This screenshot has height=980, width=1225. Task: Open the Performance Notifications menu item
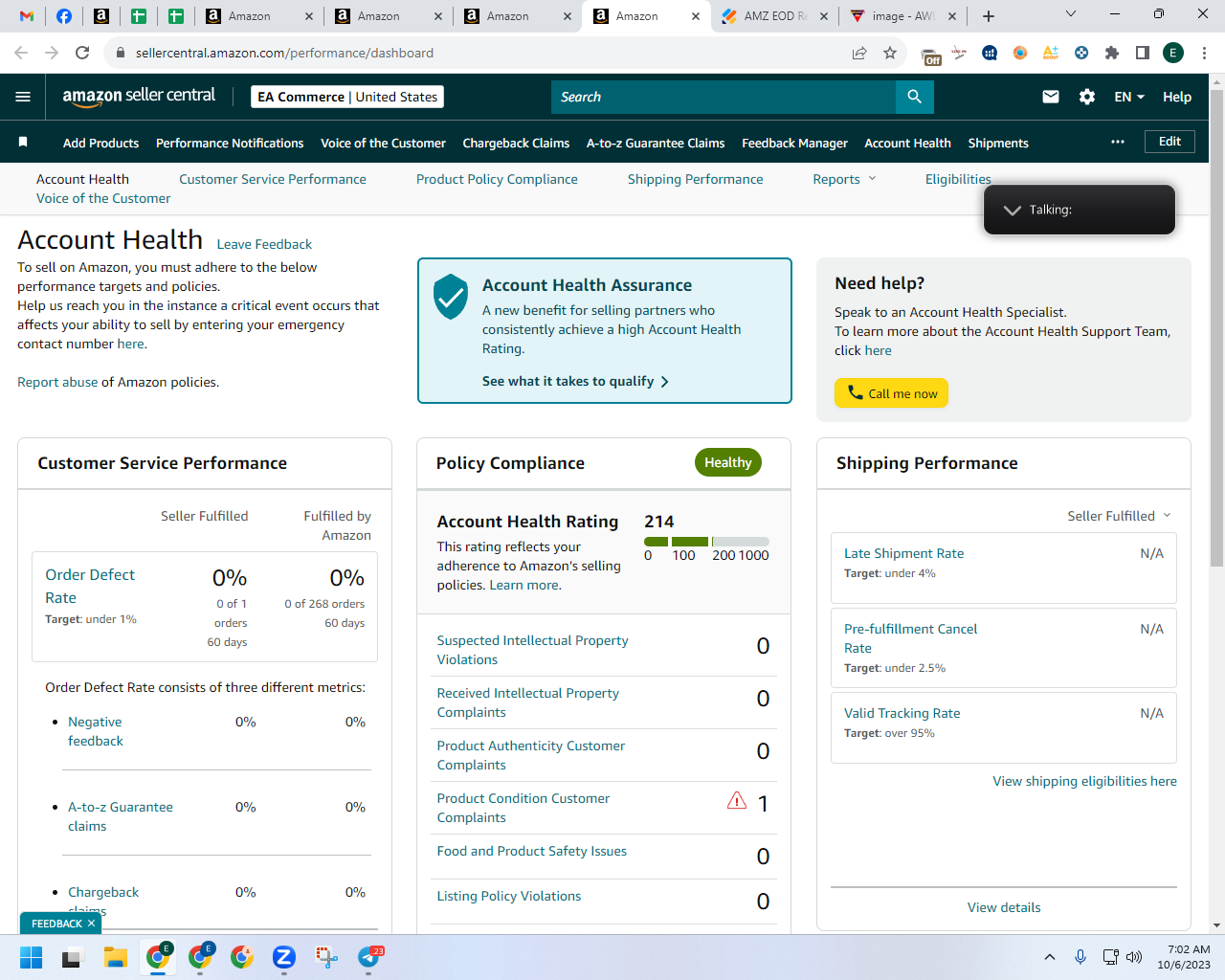pyautogui.click(x=230, y=143)
